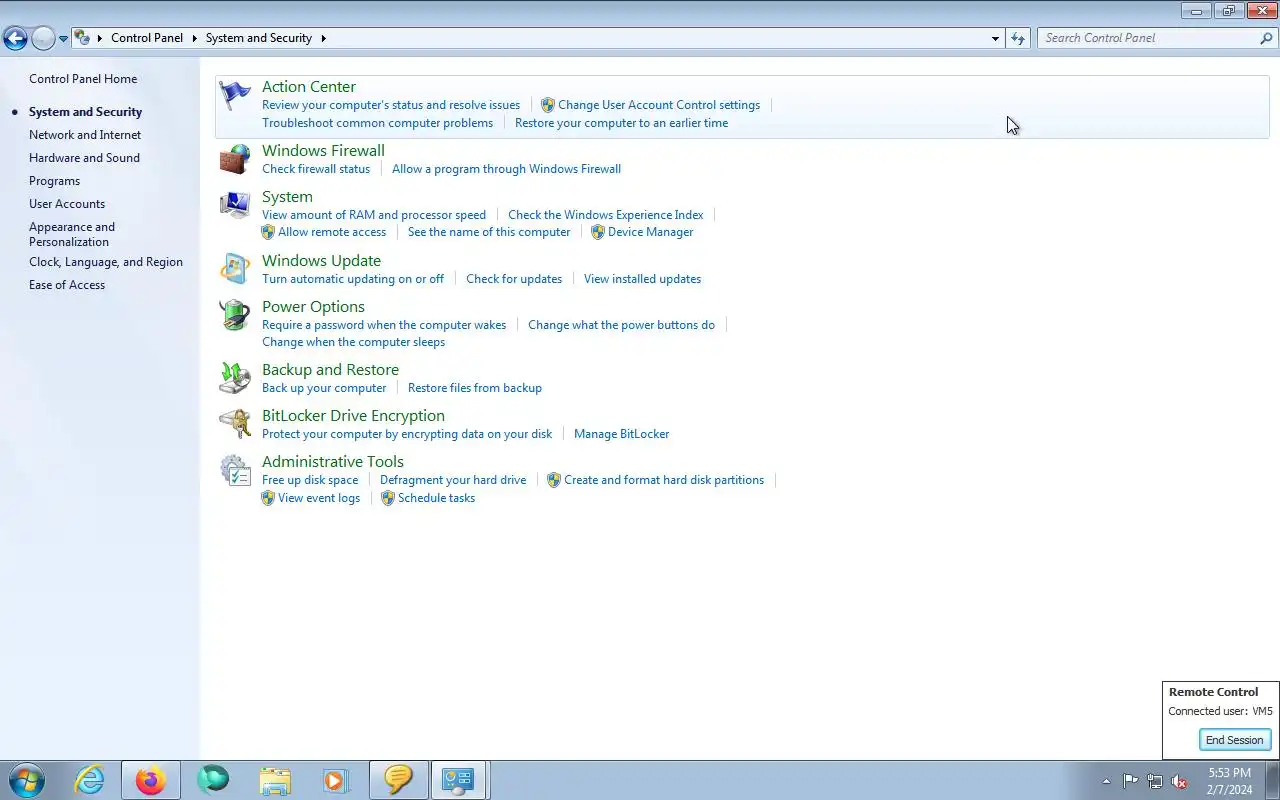Go to Control Panel Home
The width and height of the screenshot is (1280, 800).
point(83,79)
